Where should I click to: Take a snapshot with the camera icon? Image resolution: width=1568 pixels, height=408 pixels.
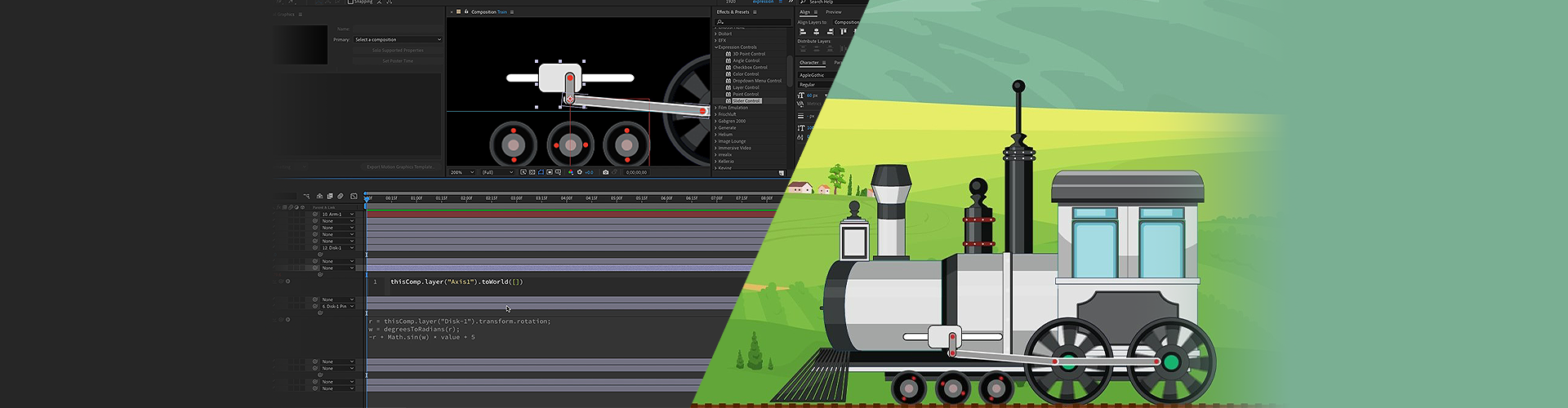coord(605,172)
